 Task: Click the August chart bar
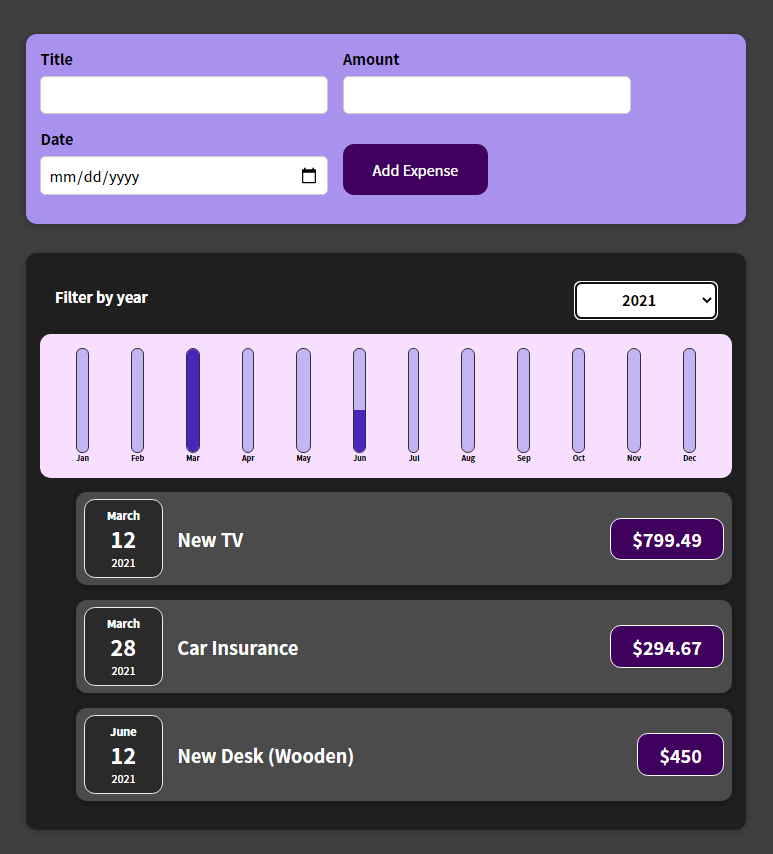(468, 400)
